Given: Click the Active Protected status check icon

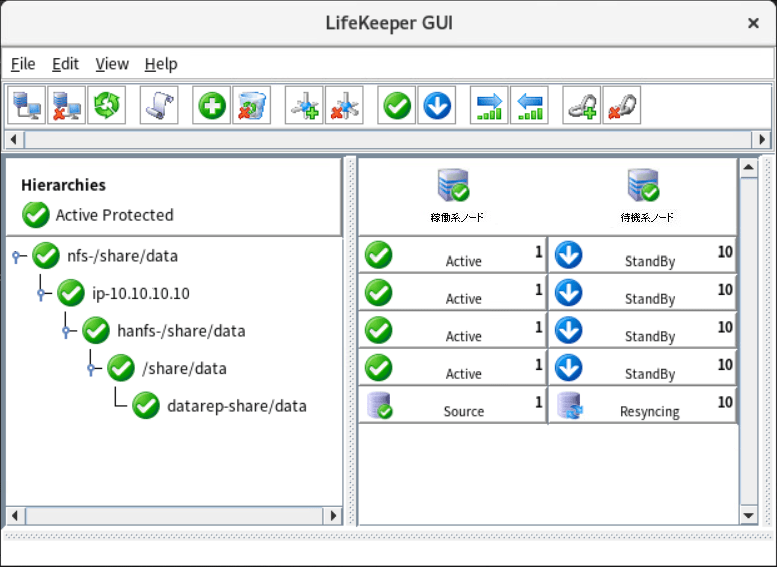Looking at the screenshot, I should pyautogui.click(x=36, y=215).
